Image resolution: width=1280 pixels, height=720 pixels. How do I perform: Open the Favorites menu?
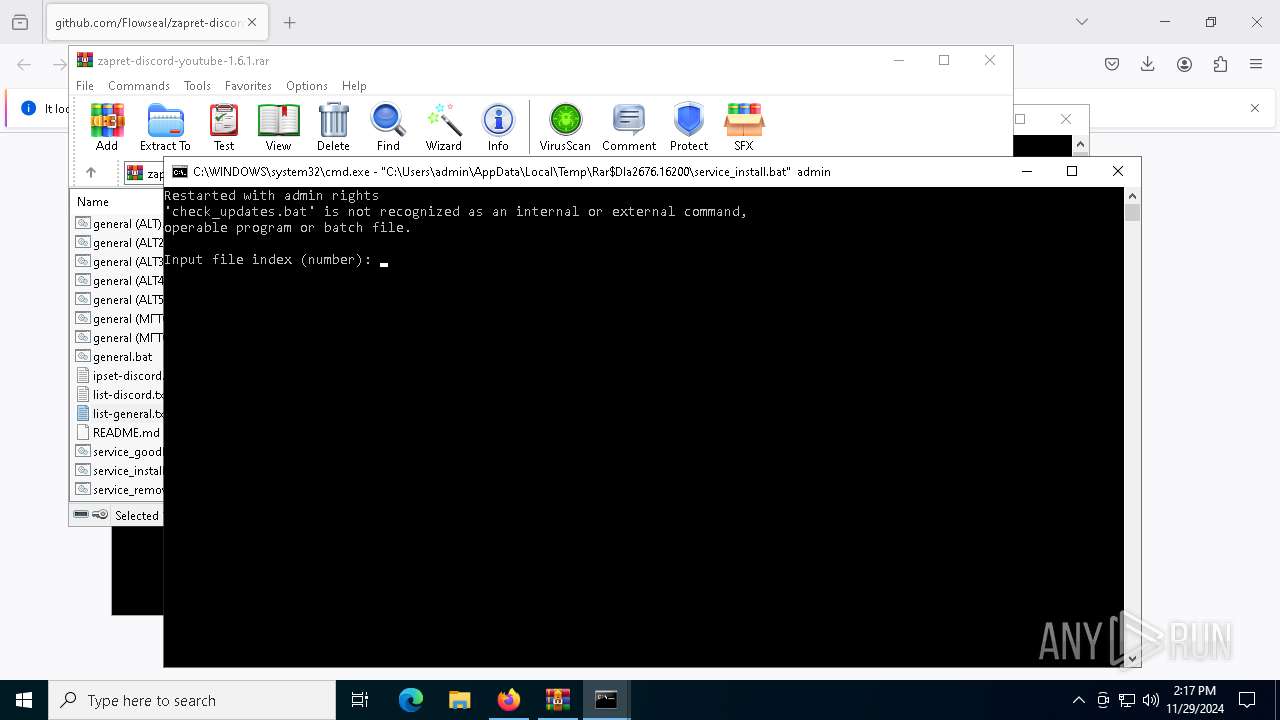(248, 86)
